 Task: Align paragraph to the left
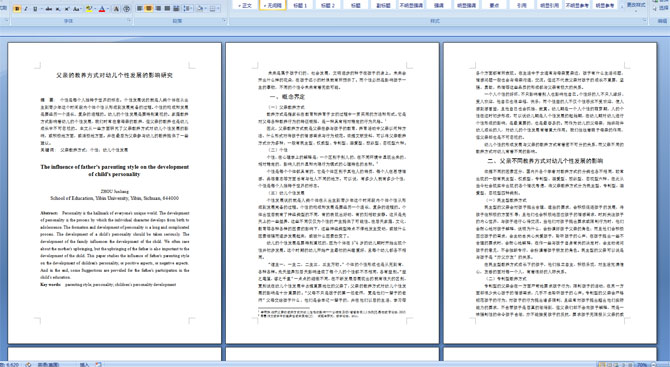139,9
